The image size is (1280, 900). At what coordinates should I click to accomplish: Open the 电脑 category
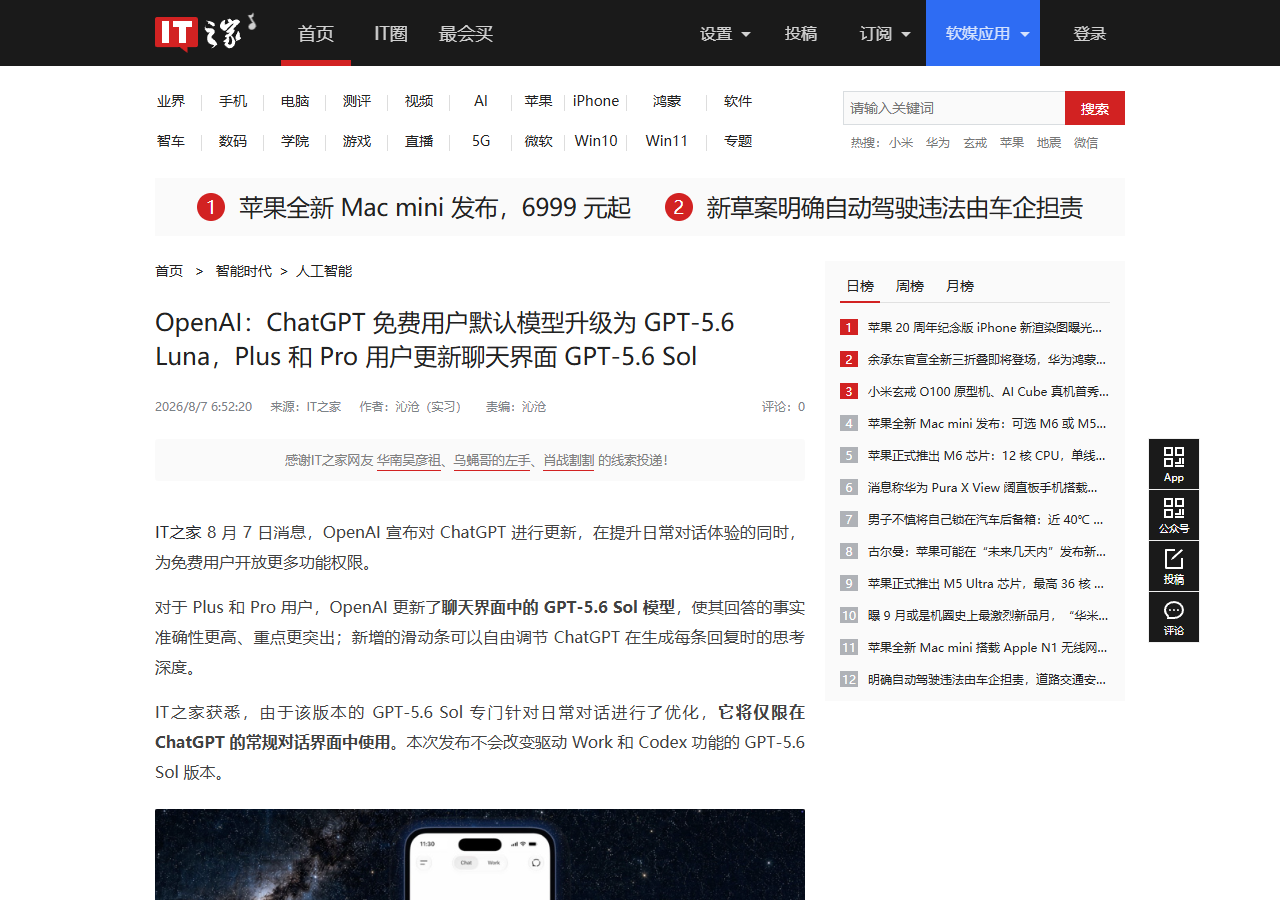[x=295, y=101]
